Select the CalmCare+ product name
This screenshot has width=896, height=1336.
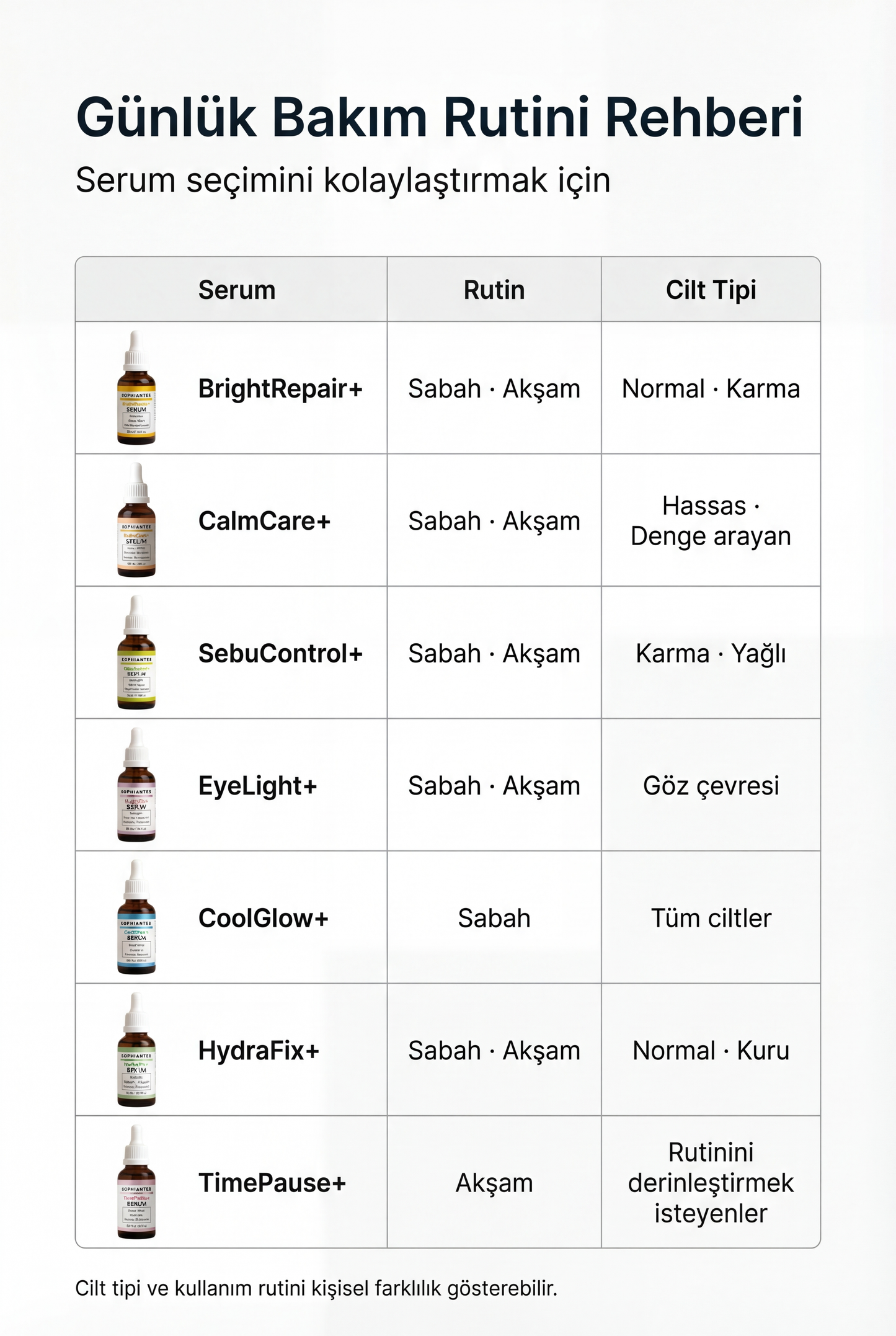[x=264, y=521]
